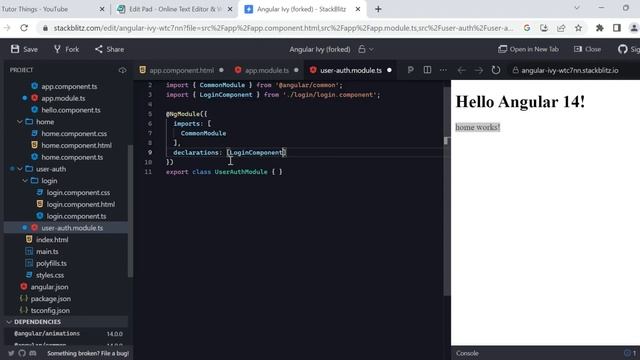Open login.component.css file

coord(78,193)
